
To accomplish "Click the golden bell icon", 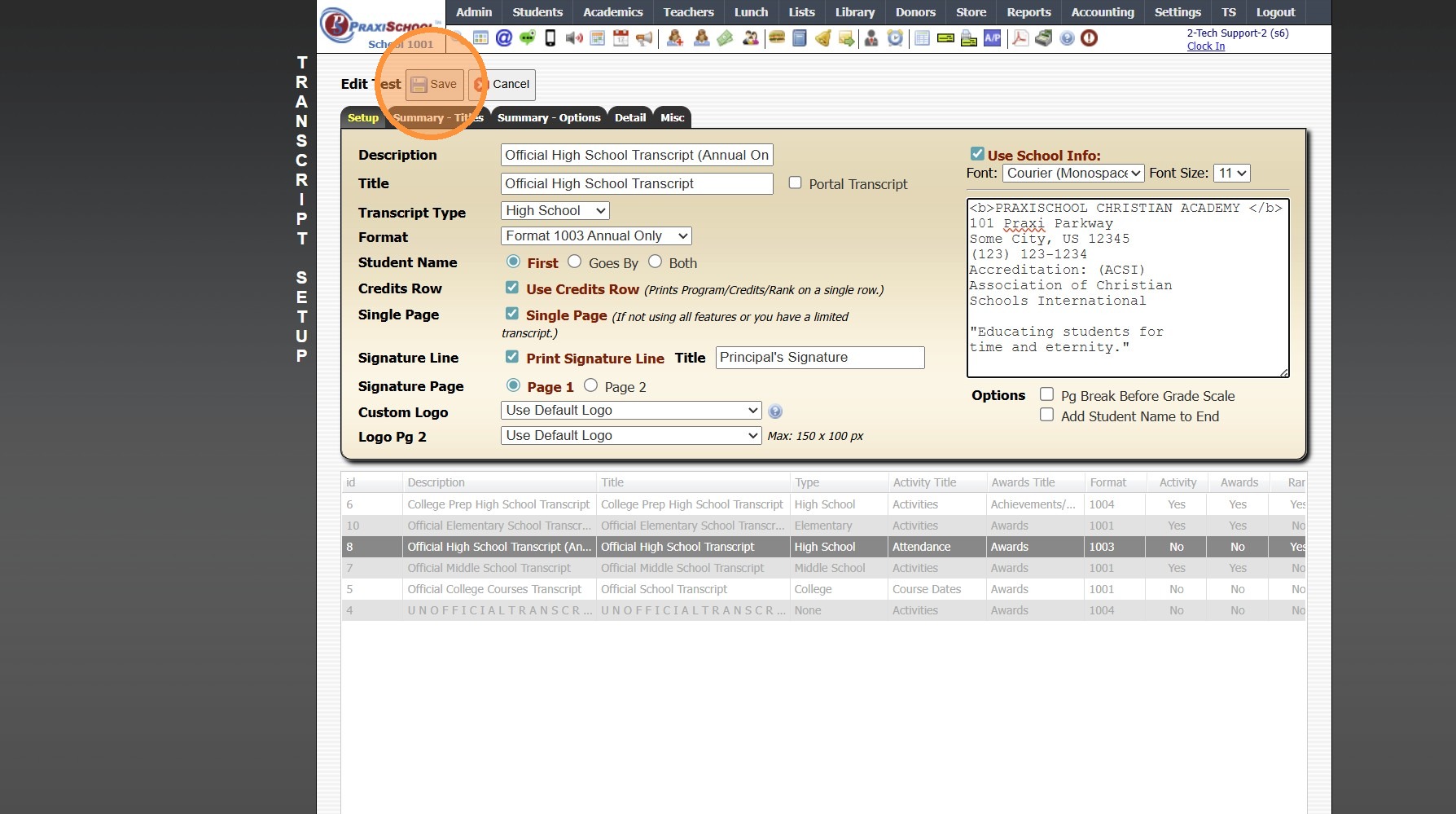I will 823,38.
